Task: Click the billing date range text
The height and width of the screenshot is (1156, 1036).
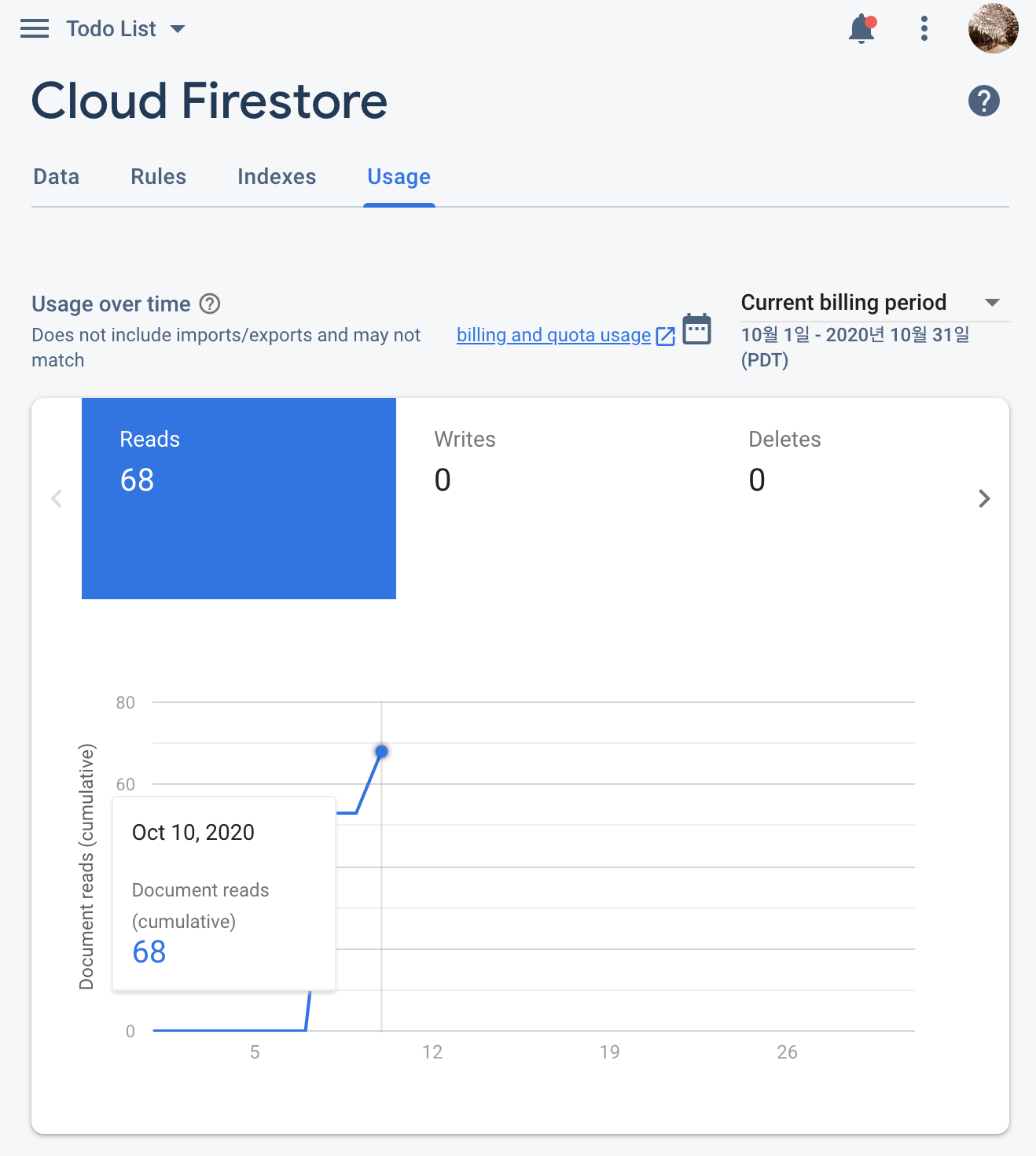Action: [x=855, y=347]
